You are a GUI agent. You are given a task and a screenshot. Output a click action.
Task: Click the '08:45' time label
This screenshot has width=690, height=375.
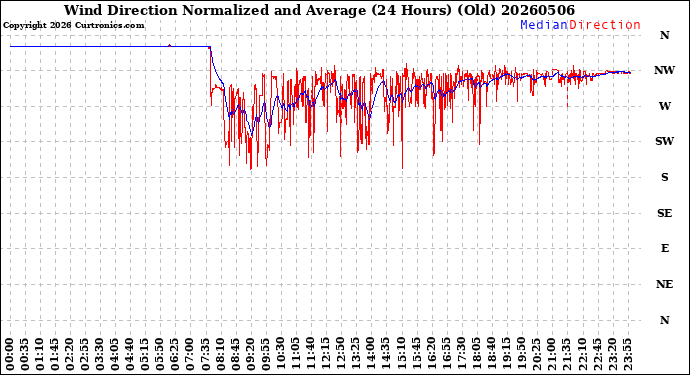click(235, 355)
